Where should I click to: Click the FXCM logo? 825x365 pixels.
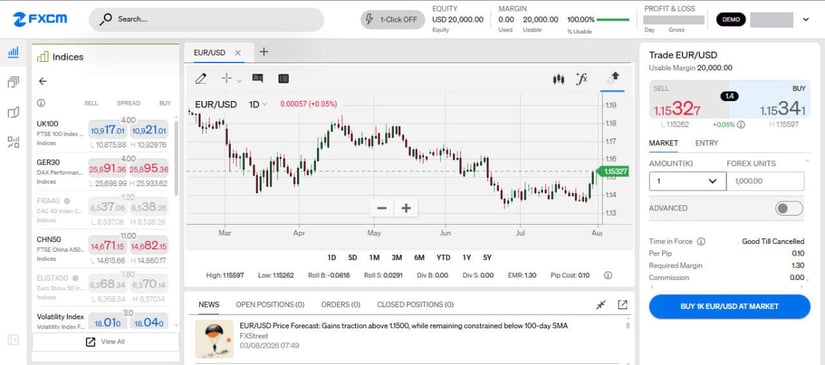click(x=40, y=19)
